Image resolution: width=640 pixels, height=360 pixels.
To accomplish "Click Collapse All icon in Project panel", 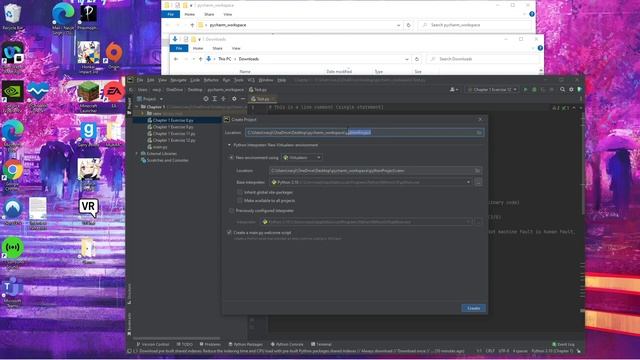I will pos(224,99).
